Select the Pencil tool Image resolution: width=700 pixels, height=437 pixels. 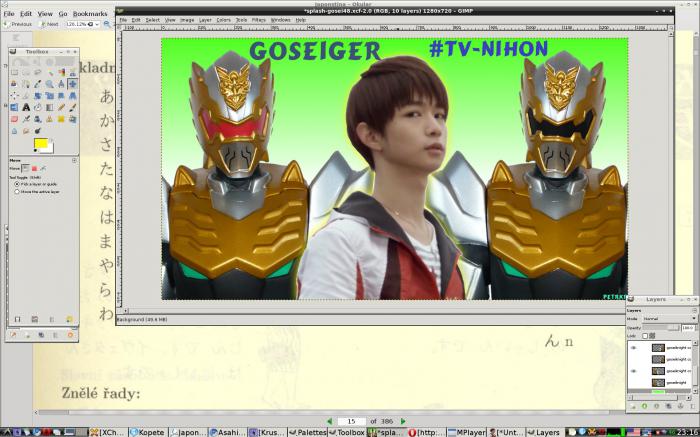point(61,107)
